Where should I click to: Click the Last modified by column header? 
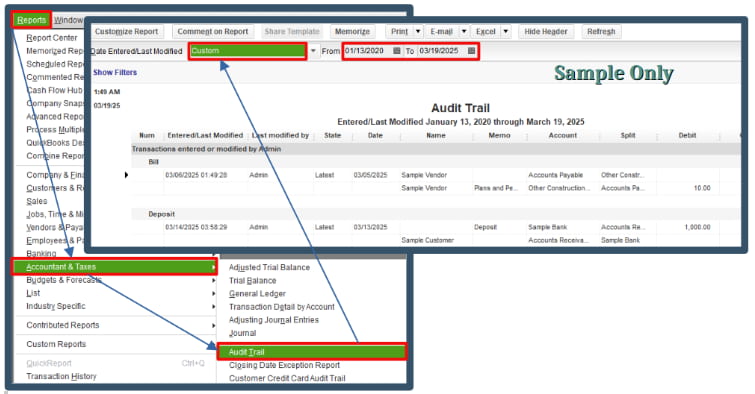[280, 135]
